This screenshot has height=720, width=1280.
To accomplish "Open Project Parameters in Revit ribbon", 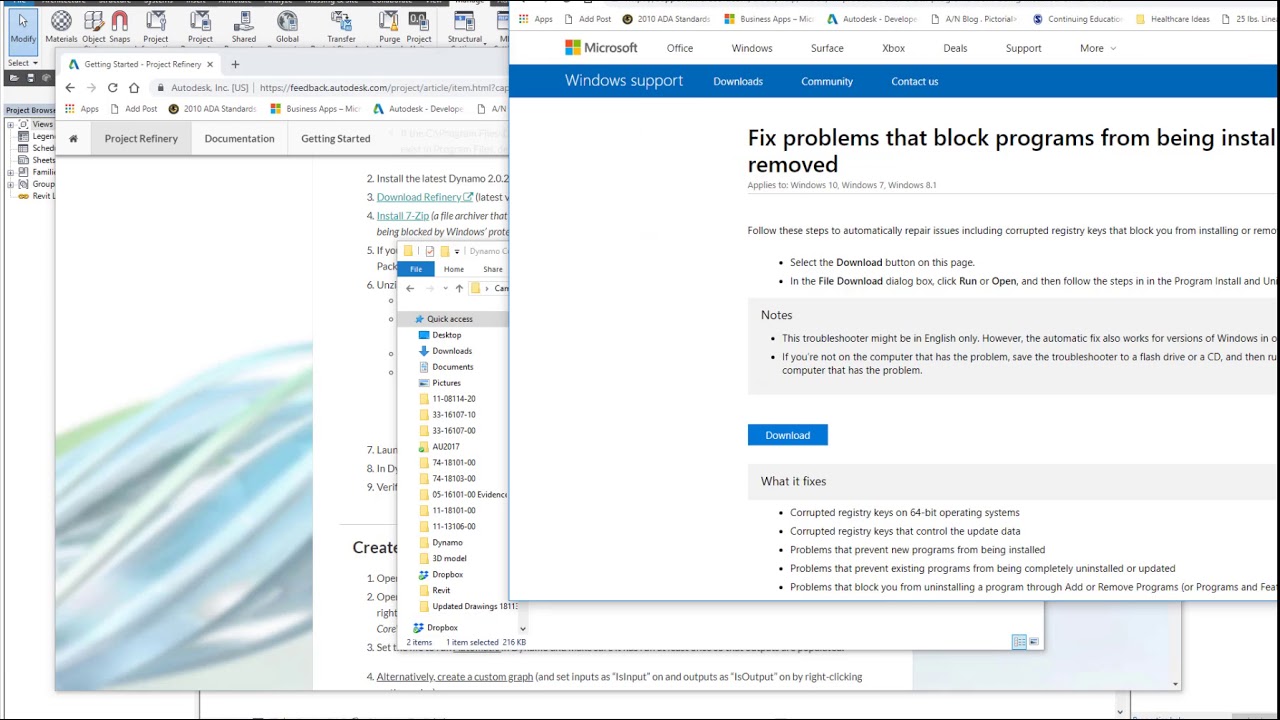I will click(200, 27).
